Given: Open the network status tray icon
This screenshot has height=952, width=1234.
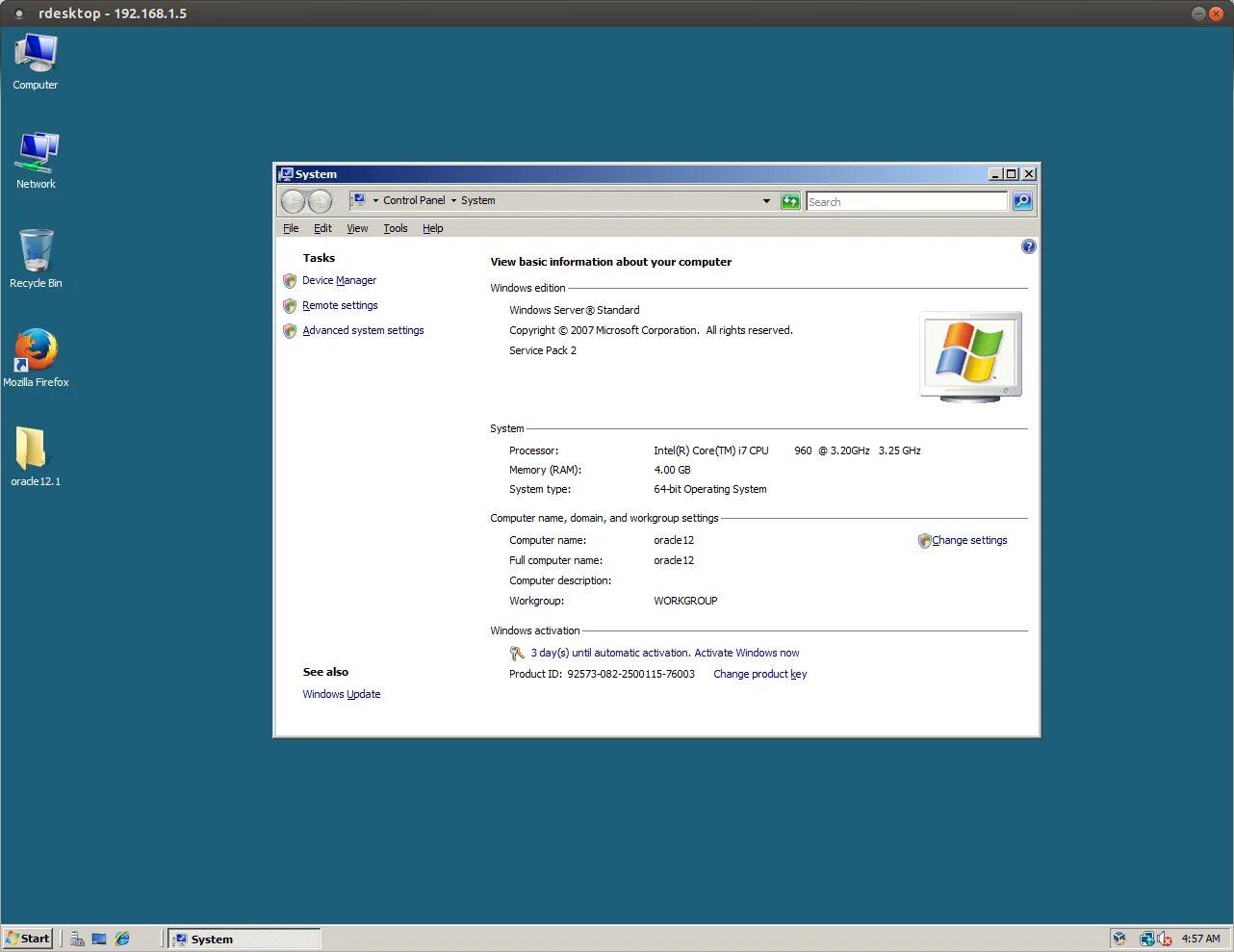Looking at the screenshot, I should click(1146, 939).
